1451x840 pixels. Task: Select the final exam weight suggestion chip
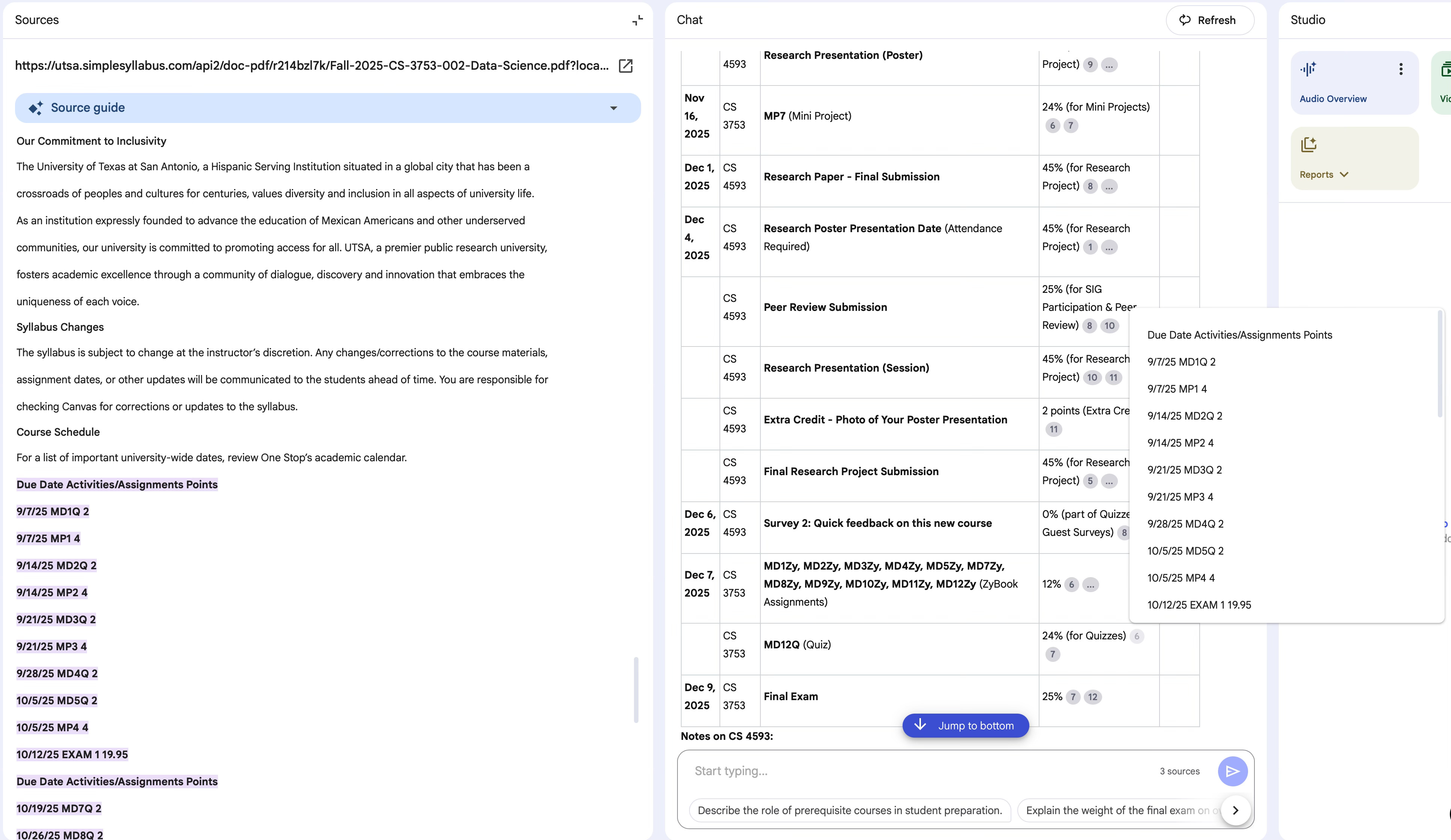(x=1117, y=810)
